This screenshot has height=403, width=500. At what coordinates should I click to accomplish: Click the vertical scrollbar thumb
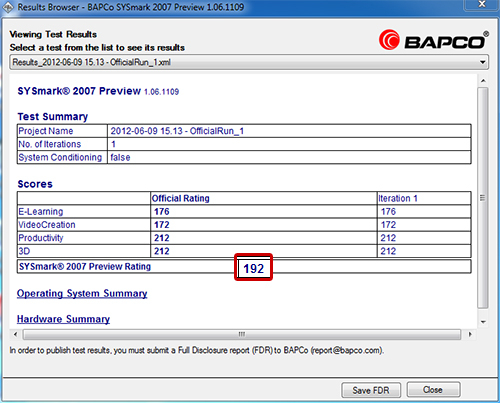483,198
